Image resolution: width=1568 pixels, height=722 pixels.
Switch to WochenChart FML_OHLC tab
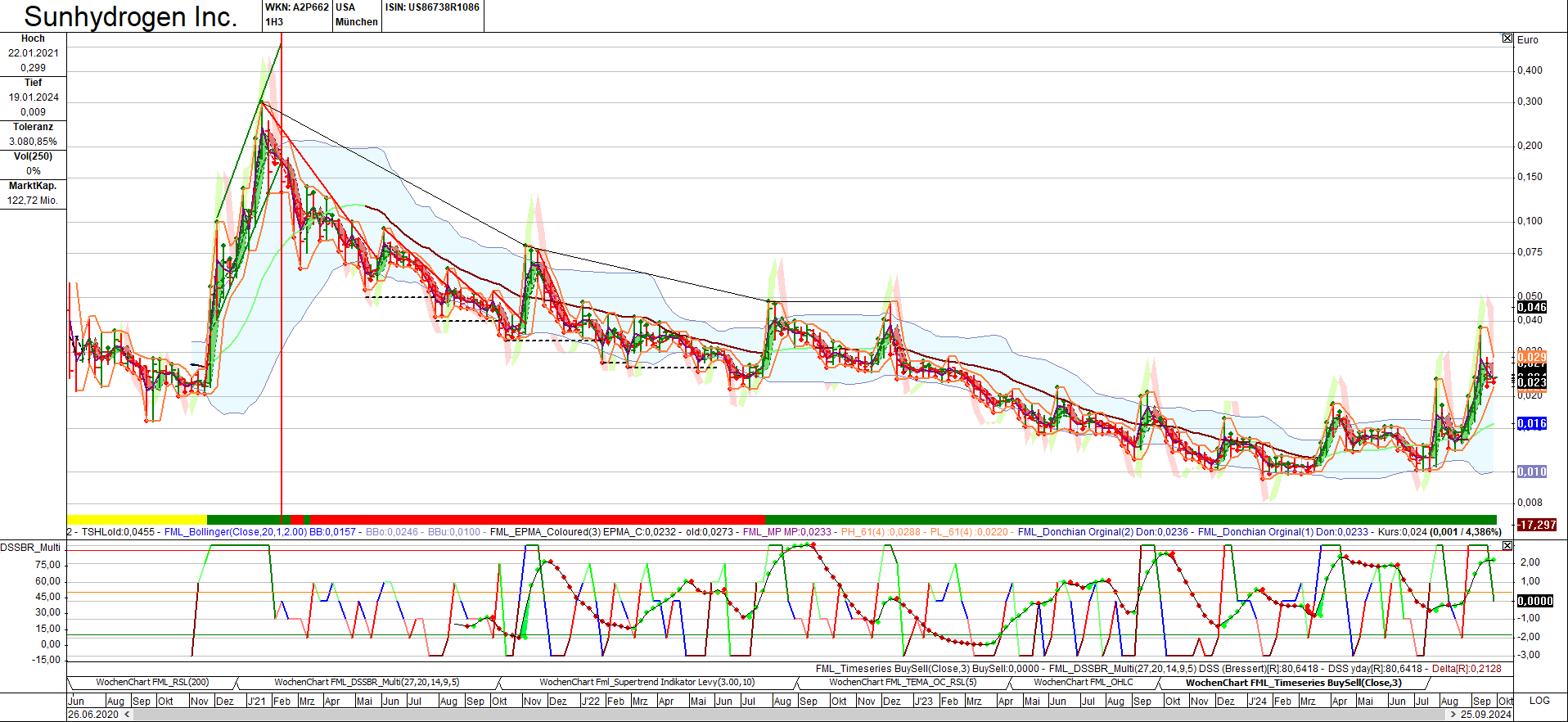pos(1084,682)
